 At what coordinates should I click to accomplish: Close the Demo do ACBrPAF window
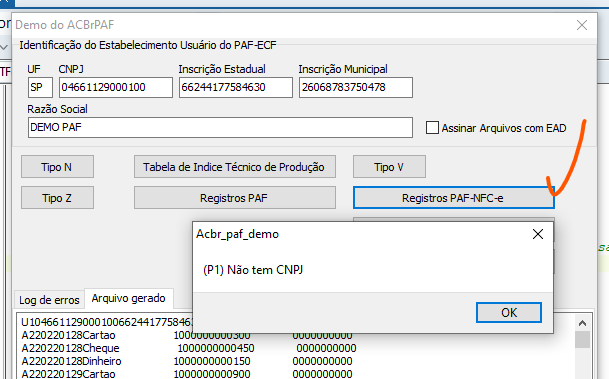pyautogui.click(x=582, y=25)
